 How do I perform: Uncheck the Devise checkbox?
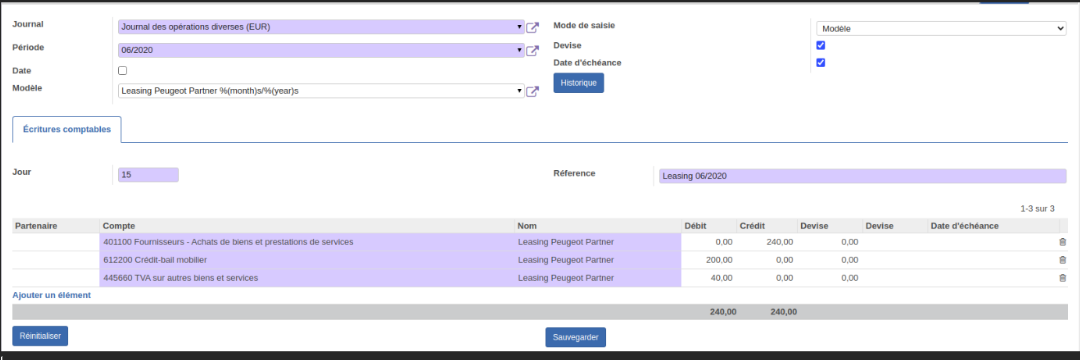820,45
